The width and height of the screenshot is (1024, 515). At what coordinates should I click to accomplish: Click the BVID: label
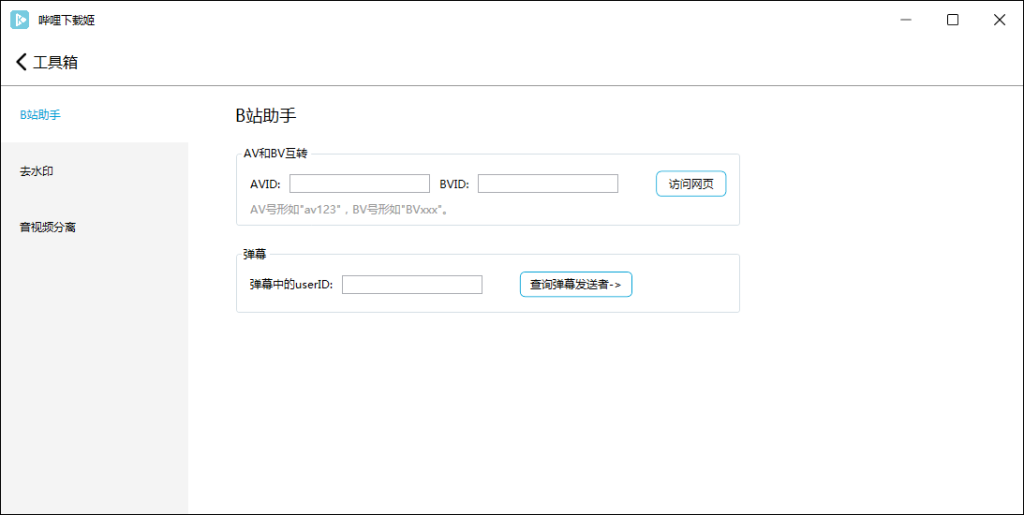[455, 184]
